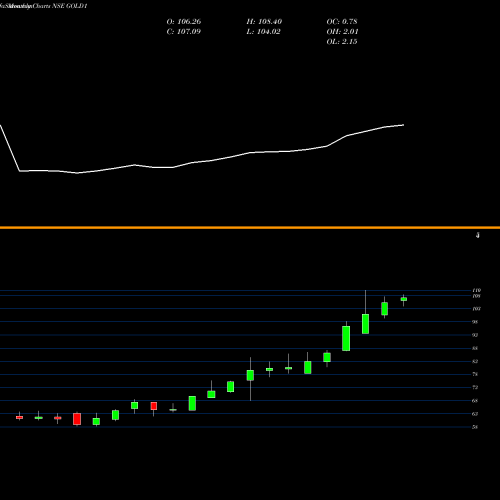This screenshot has height=500, width=500.
Task: Click the low price value L: 104.02
Action: pyautogui.click(x=263, y=32)
